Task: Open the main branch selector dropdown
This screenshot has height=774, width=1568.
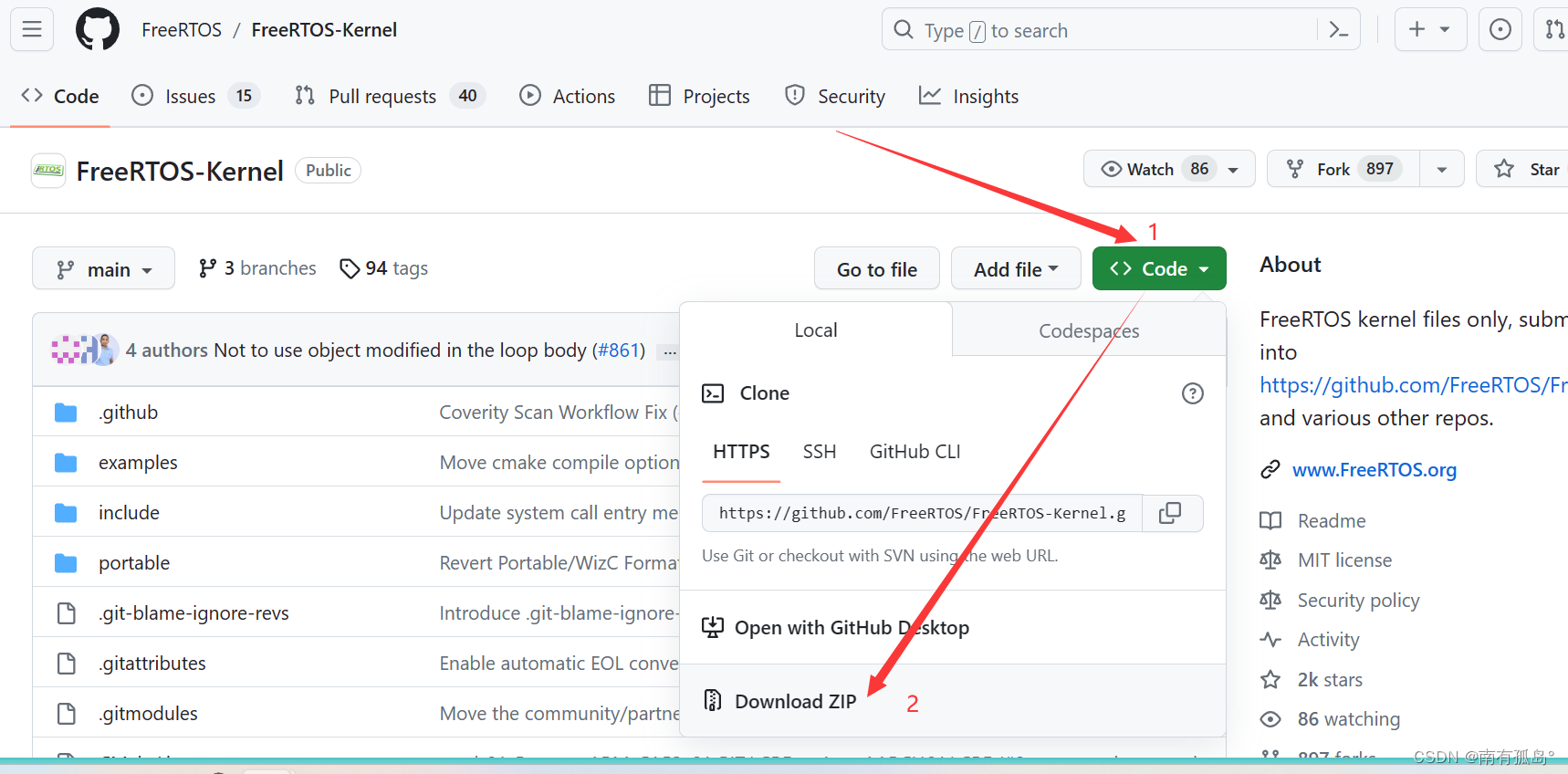Action: coord(103,269)
